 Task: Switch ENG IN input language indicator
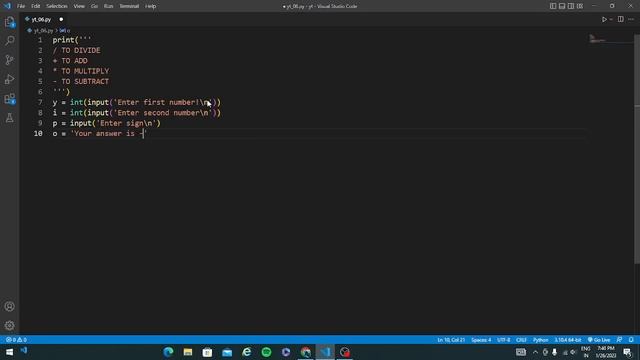(586, 352)
